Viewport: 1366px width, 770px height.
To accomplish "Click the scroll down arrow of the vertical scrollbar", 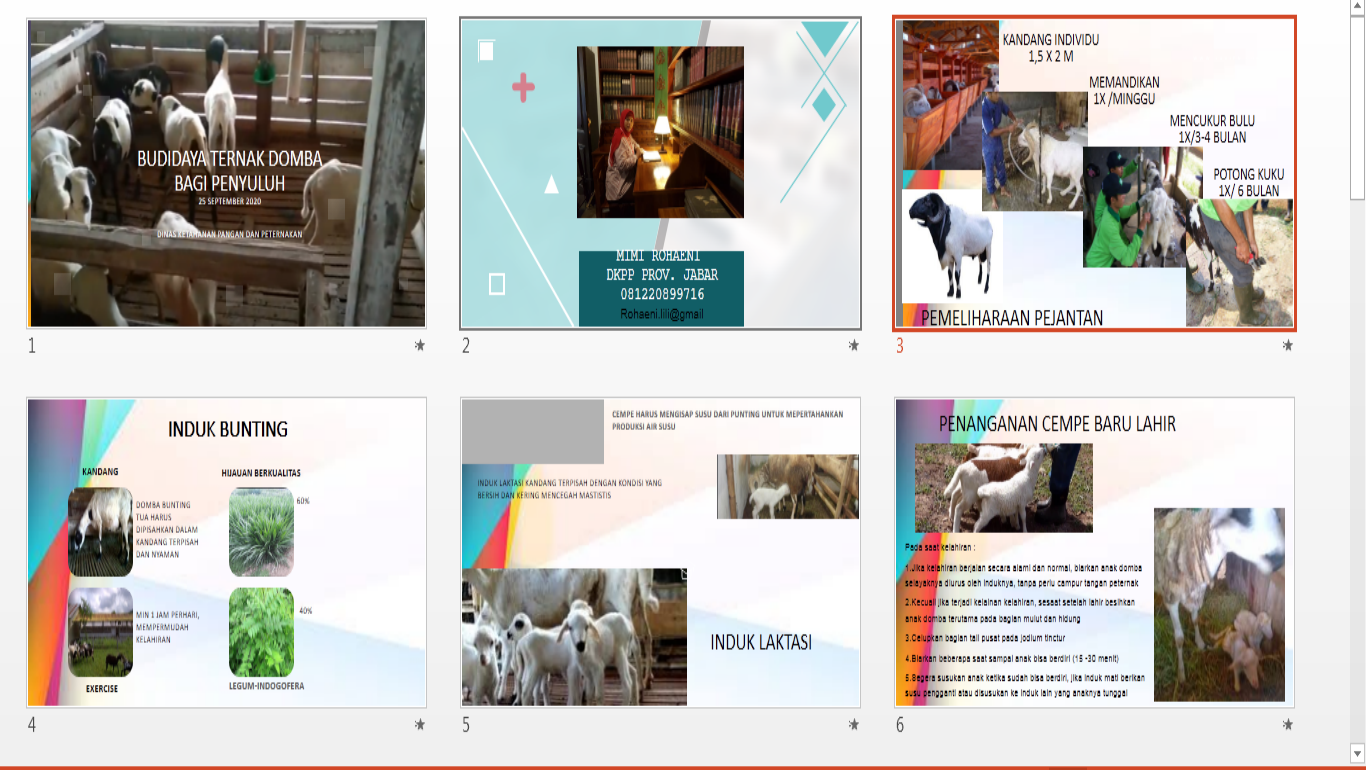I will (x=1357, y=753).
